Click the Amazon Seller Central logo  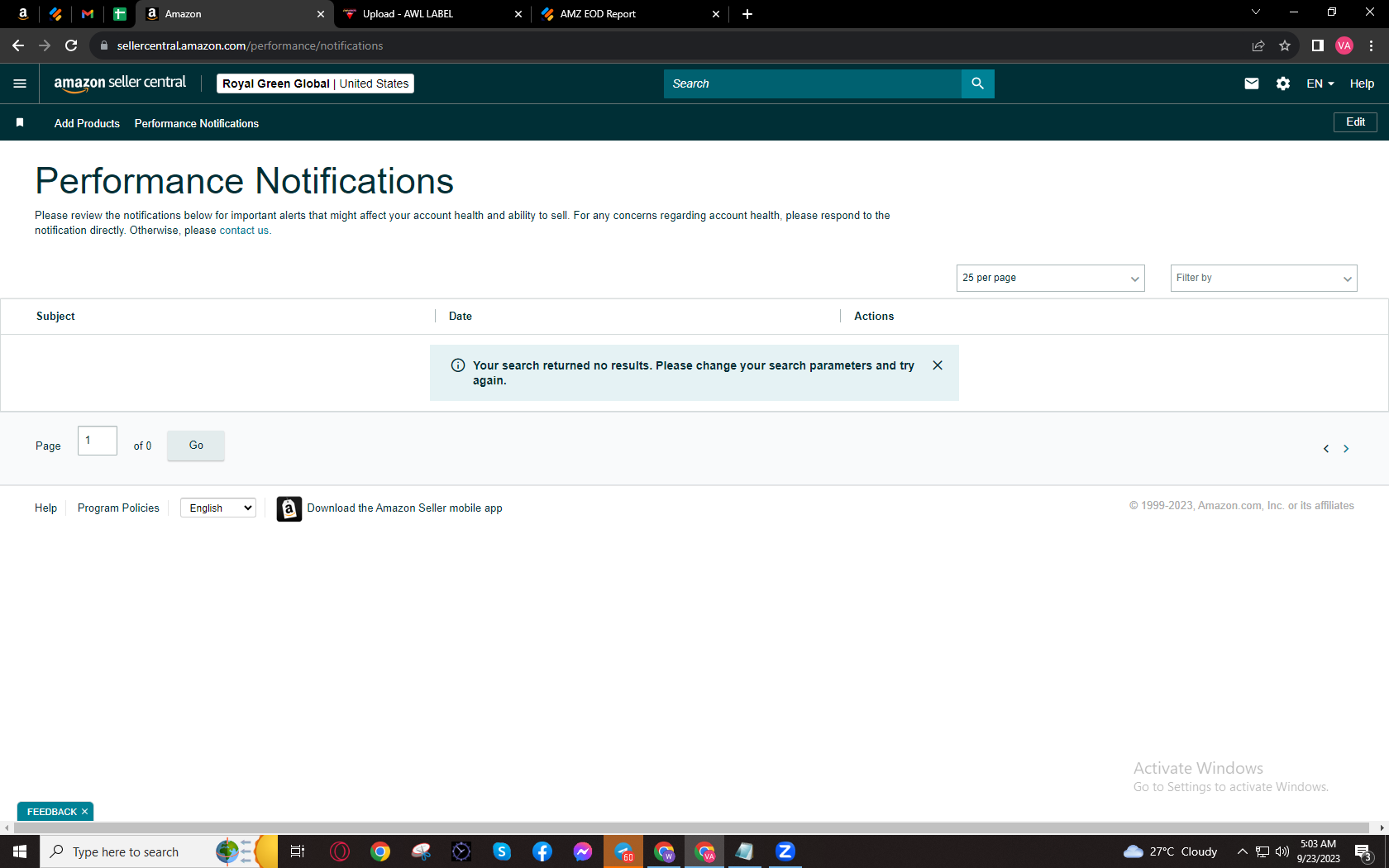tap(120, 83)
